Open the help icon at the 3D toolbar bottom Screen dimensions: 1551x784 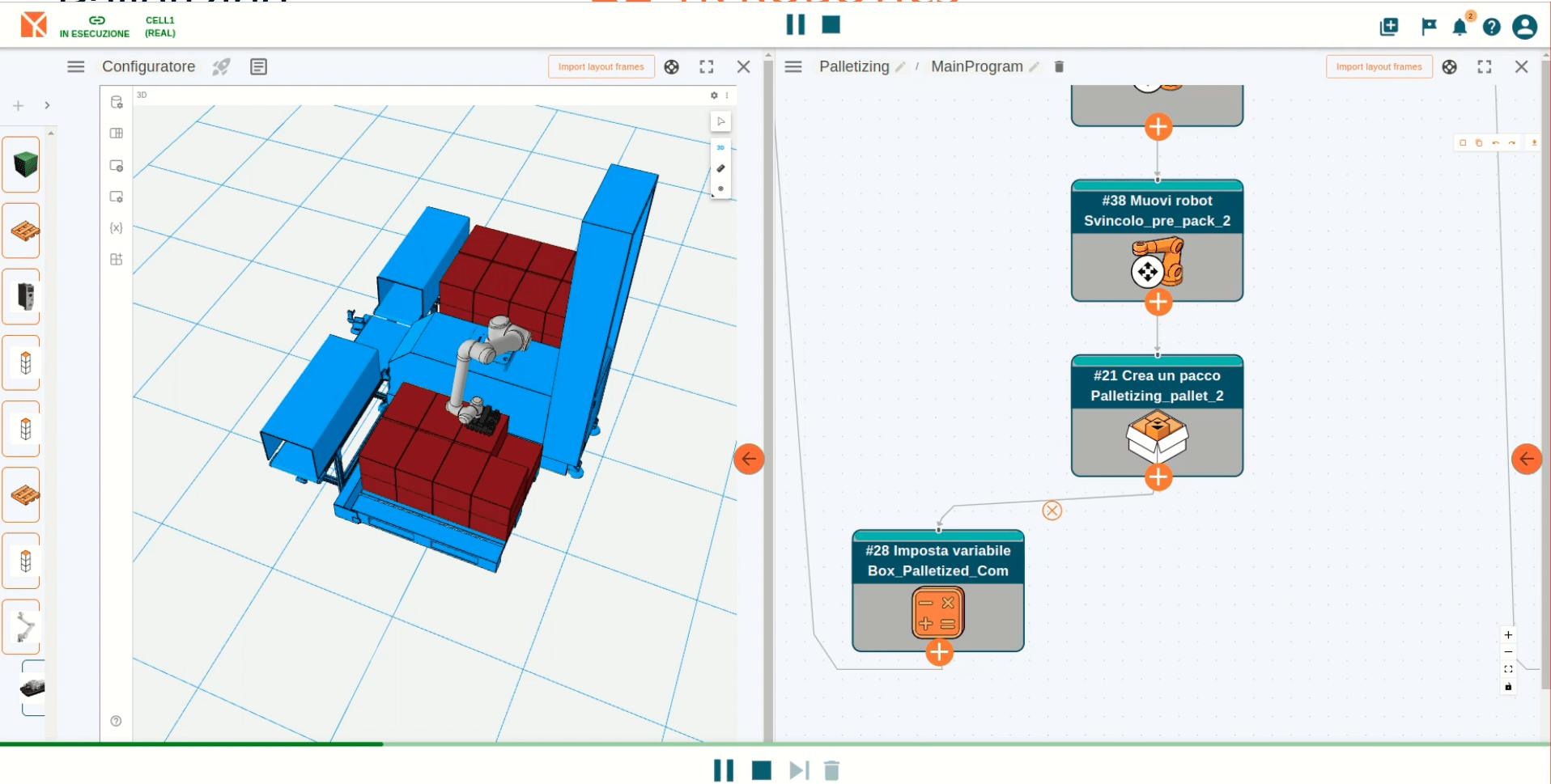[116, 721]
